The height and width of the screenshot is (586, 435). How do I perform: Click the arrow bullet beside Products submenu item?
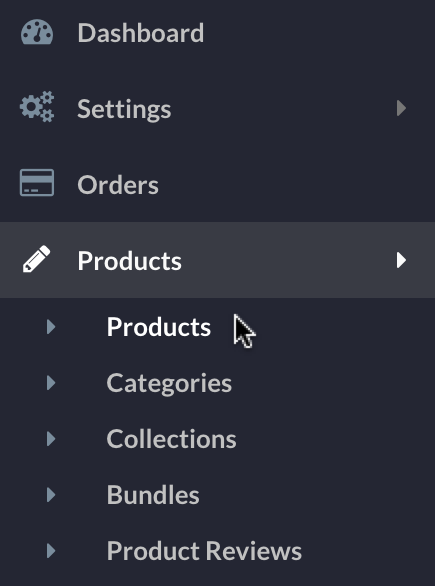(x=51, y=327)
